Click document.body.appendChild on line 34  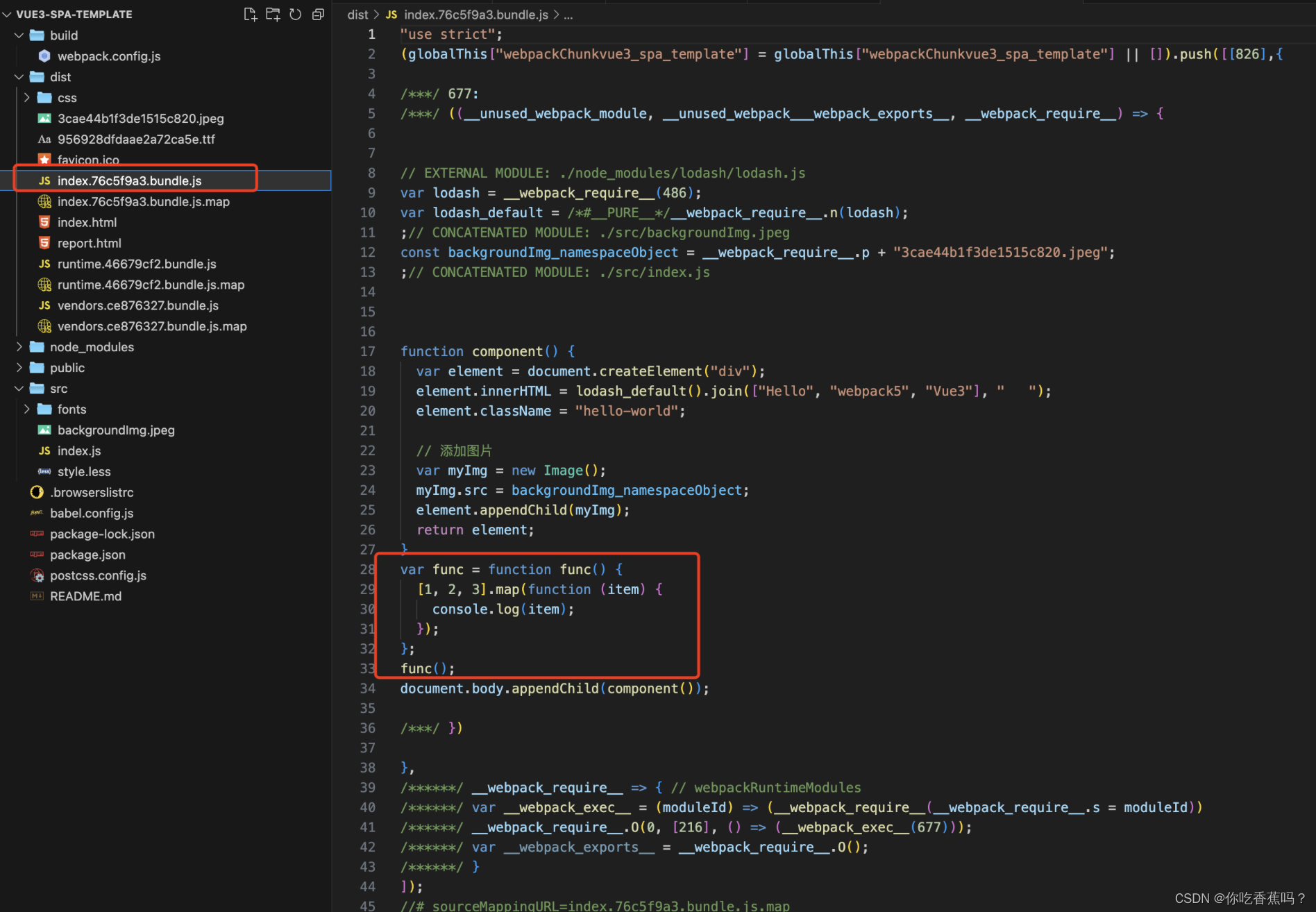(x=499, y=689)
